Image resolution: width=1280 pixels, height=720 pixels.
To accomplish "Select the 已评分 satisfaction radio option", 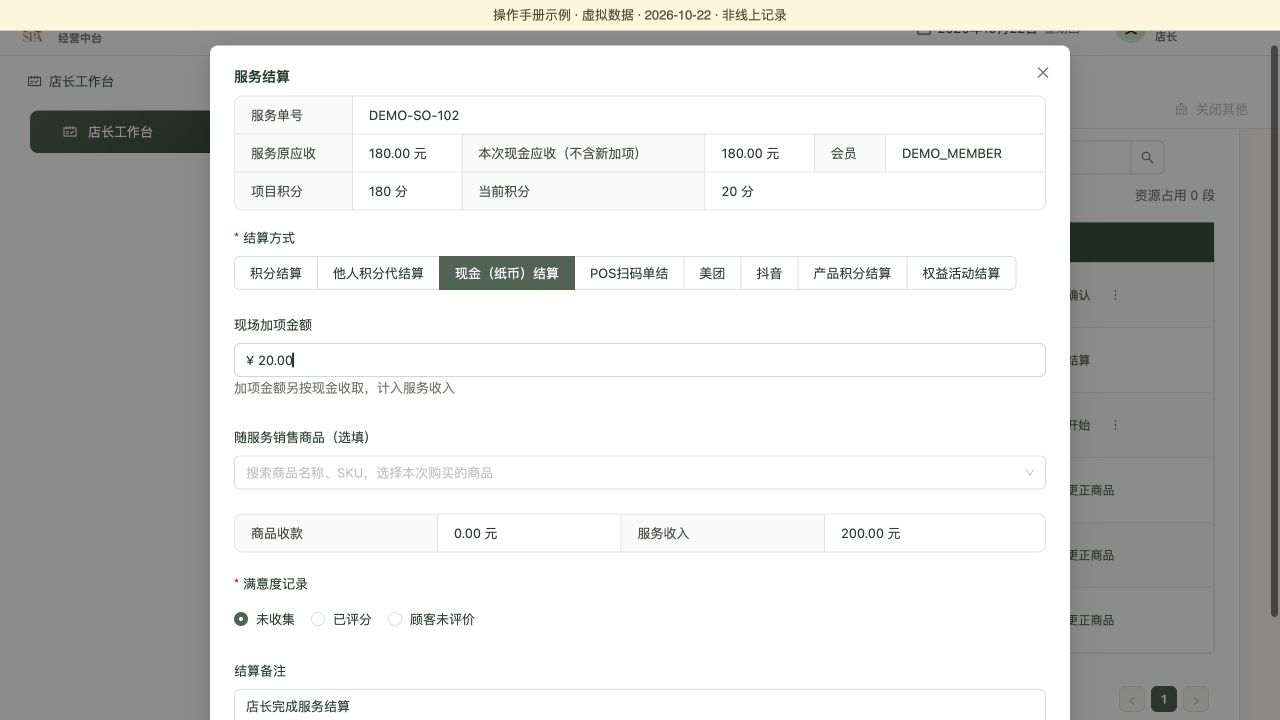I will point(318,619).
